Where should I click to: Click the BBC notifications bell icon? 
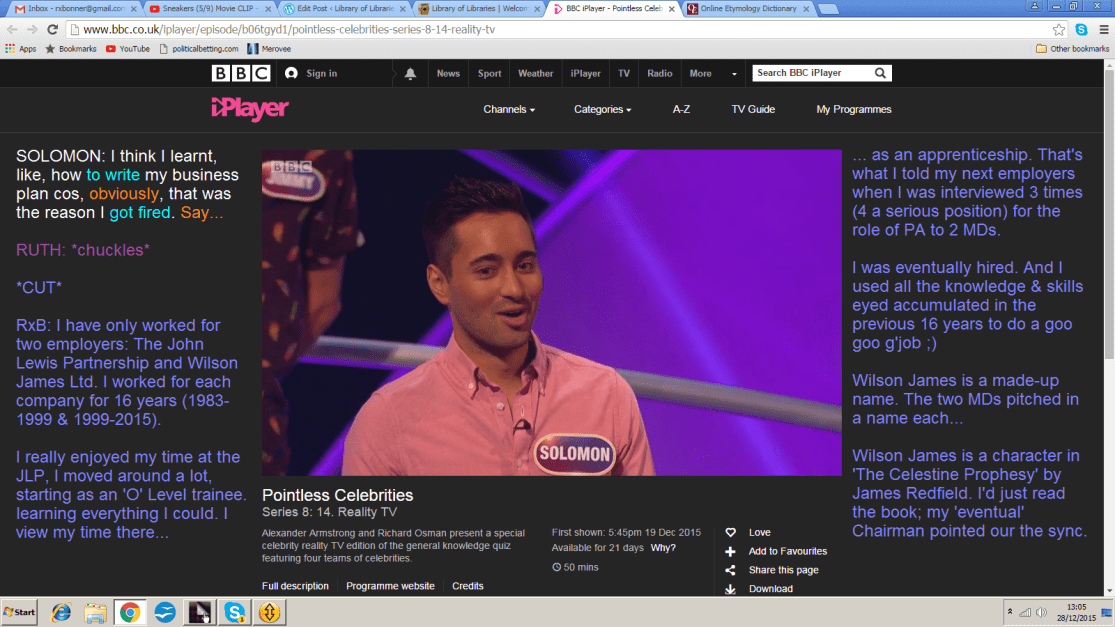pyautogui.click(x=410, y=73)
